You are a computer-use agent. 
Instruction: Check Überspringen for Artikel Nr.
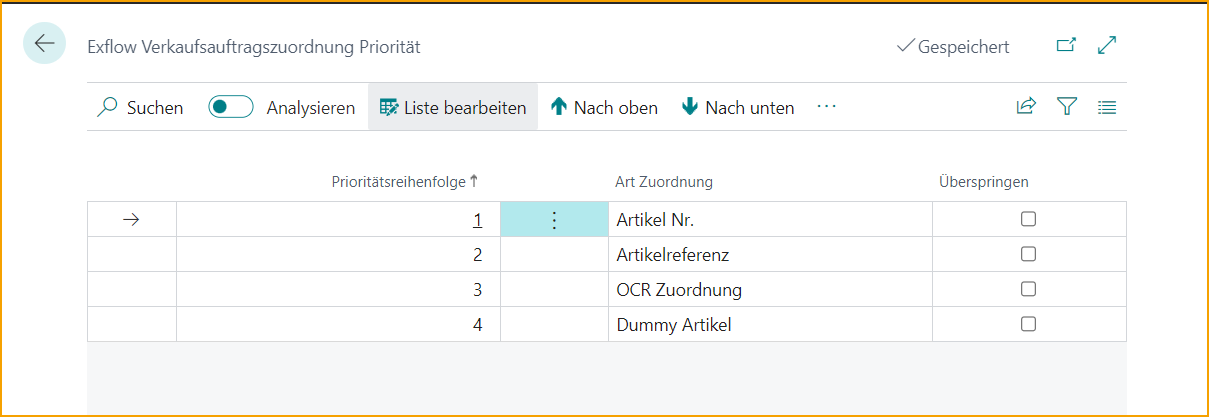pos(1028,220)
